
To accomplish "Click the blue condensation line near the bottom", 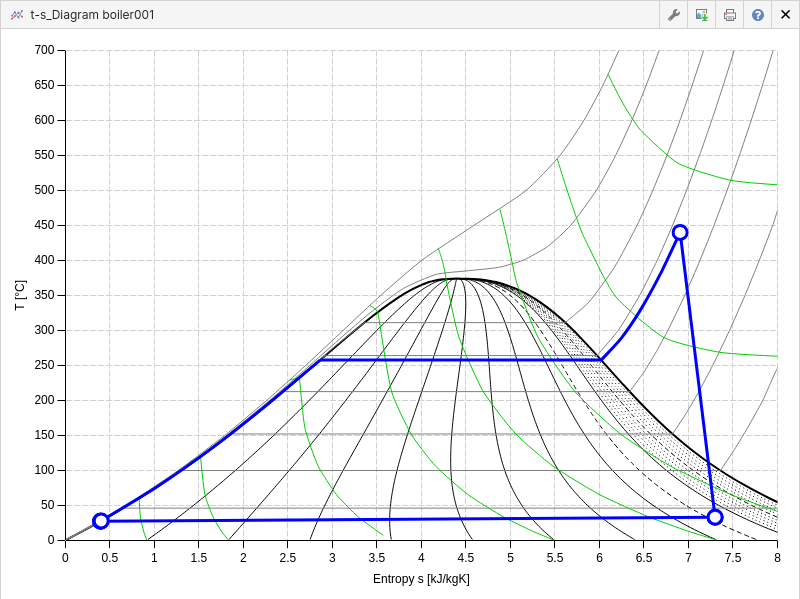I will point(400,519).
